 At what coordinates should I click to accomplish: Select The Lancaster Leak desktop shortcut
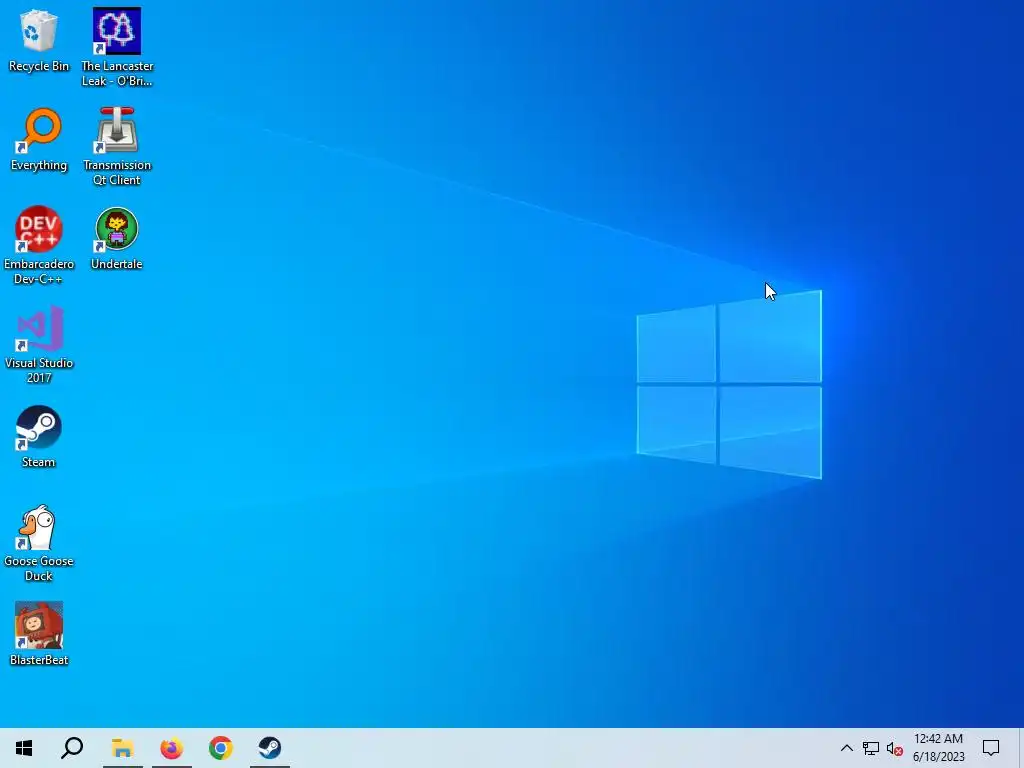pos(117,47)
